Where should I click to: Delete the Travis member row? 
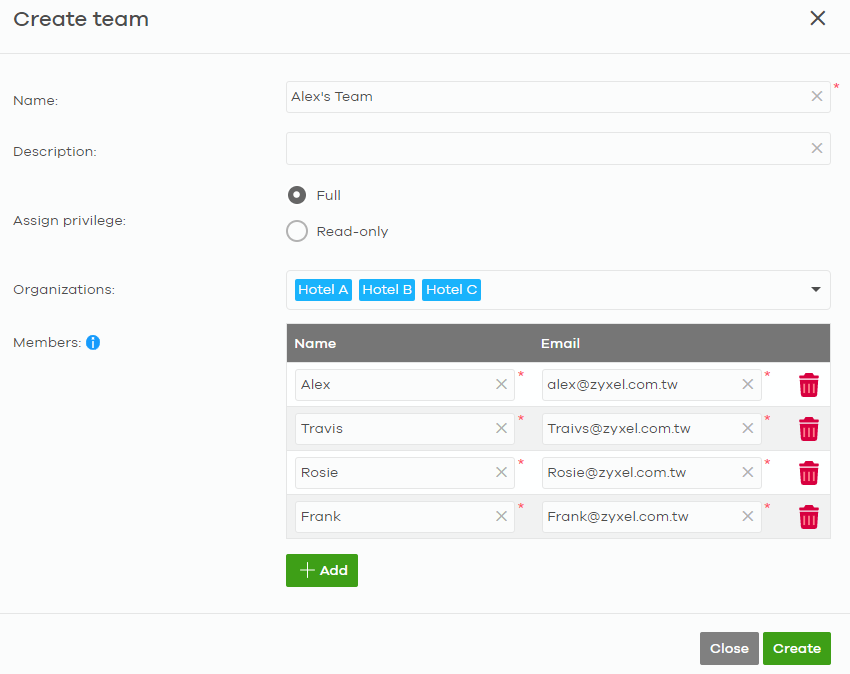[808, 429]
